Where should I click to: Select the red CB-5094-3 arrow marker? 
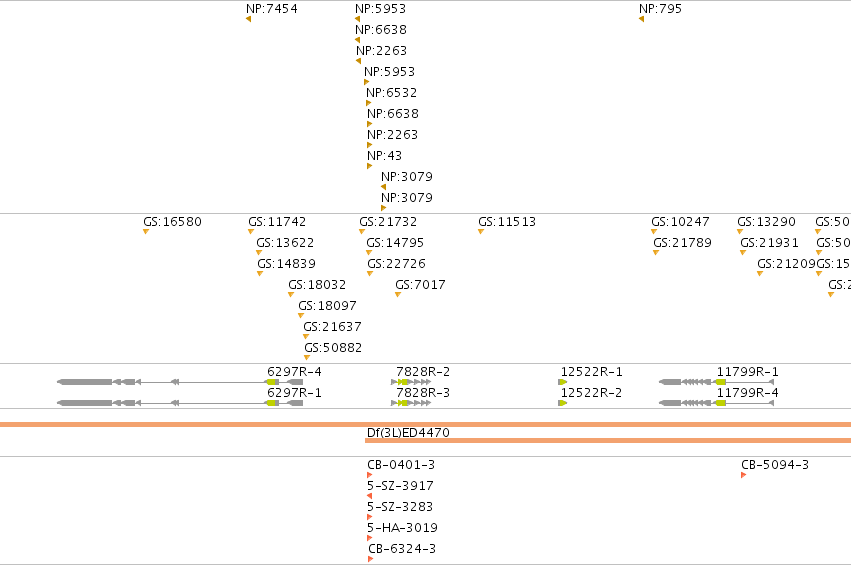(744, 475)
